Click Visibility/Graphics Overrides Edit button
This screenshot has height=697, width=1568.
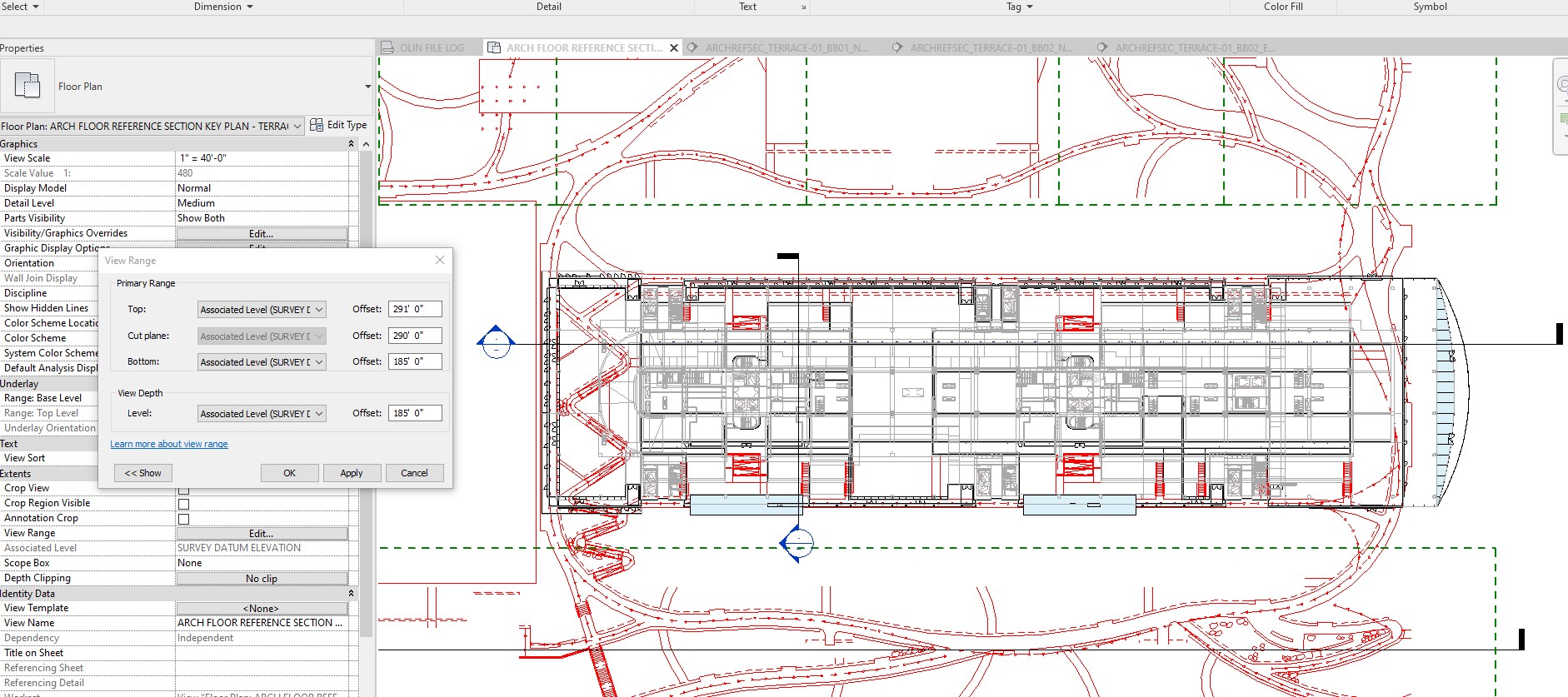coord(262,234)
